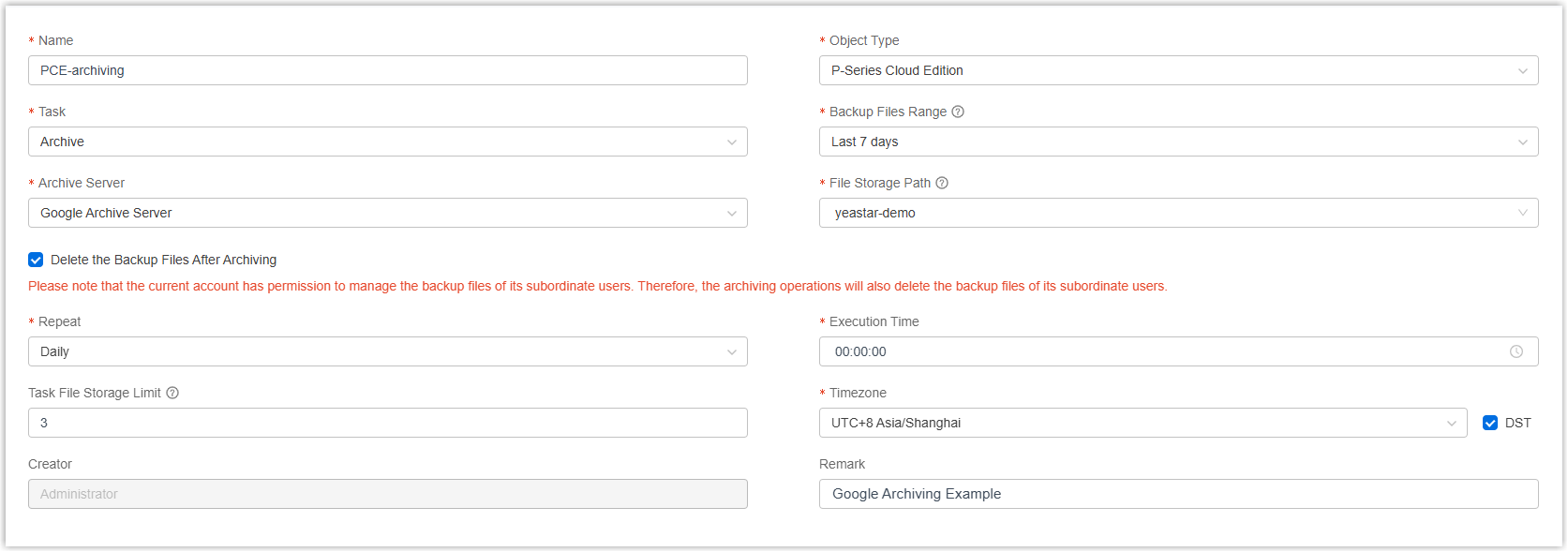Click the Remark text field

[1178, 494]
